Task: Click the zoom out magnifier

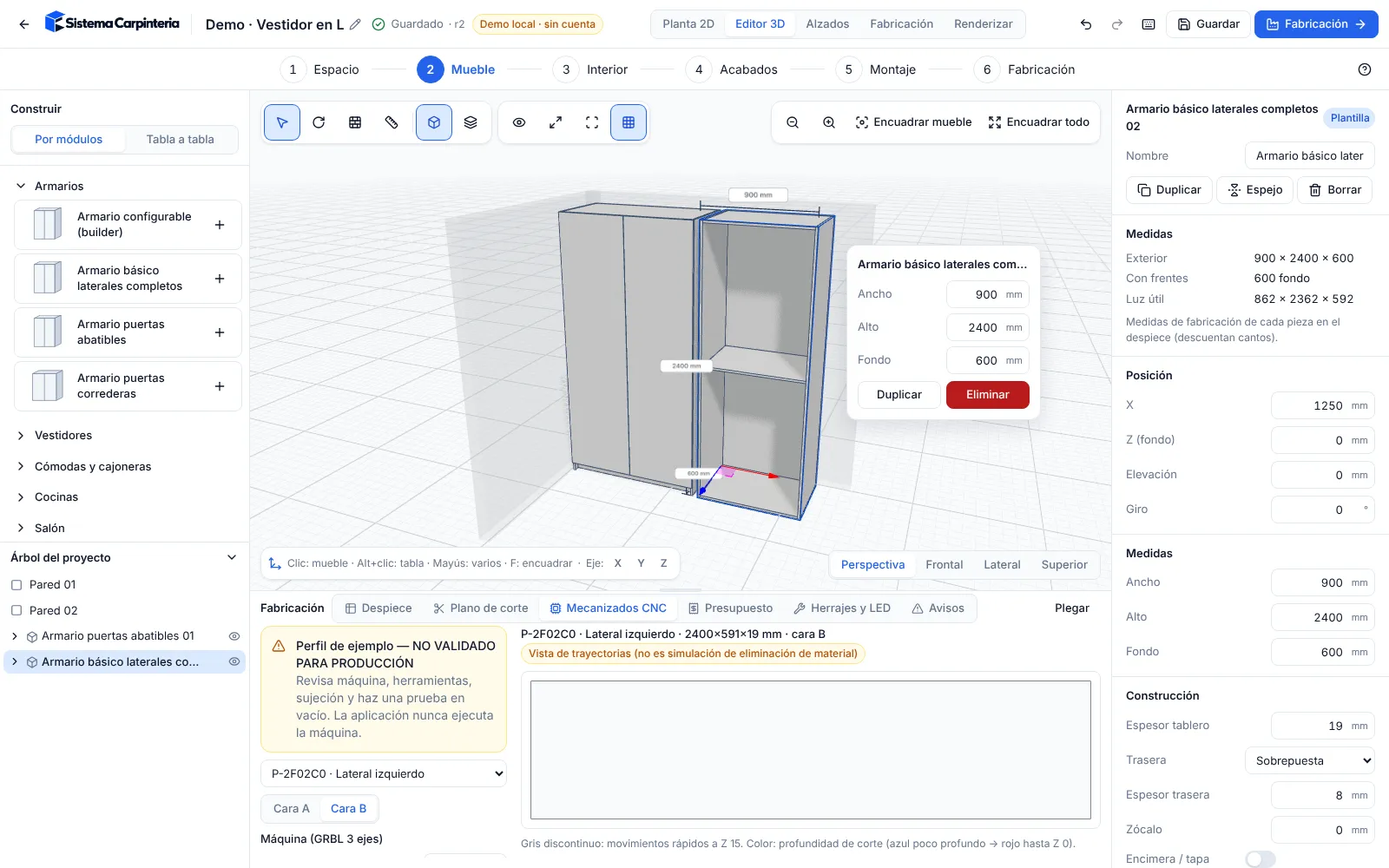Action: click(793, 122)
